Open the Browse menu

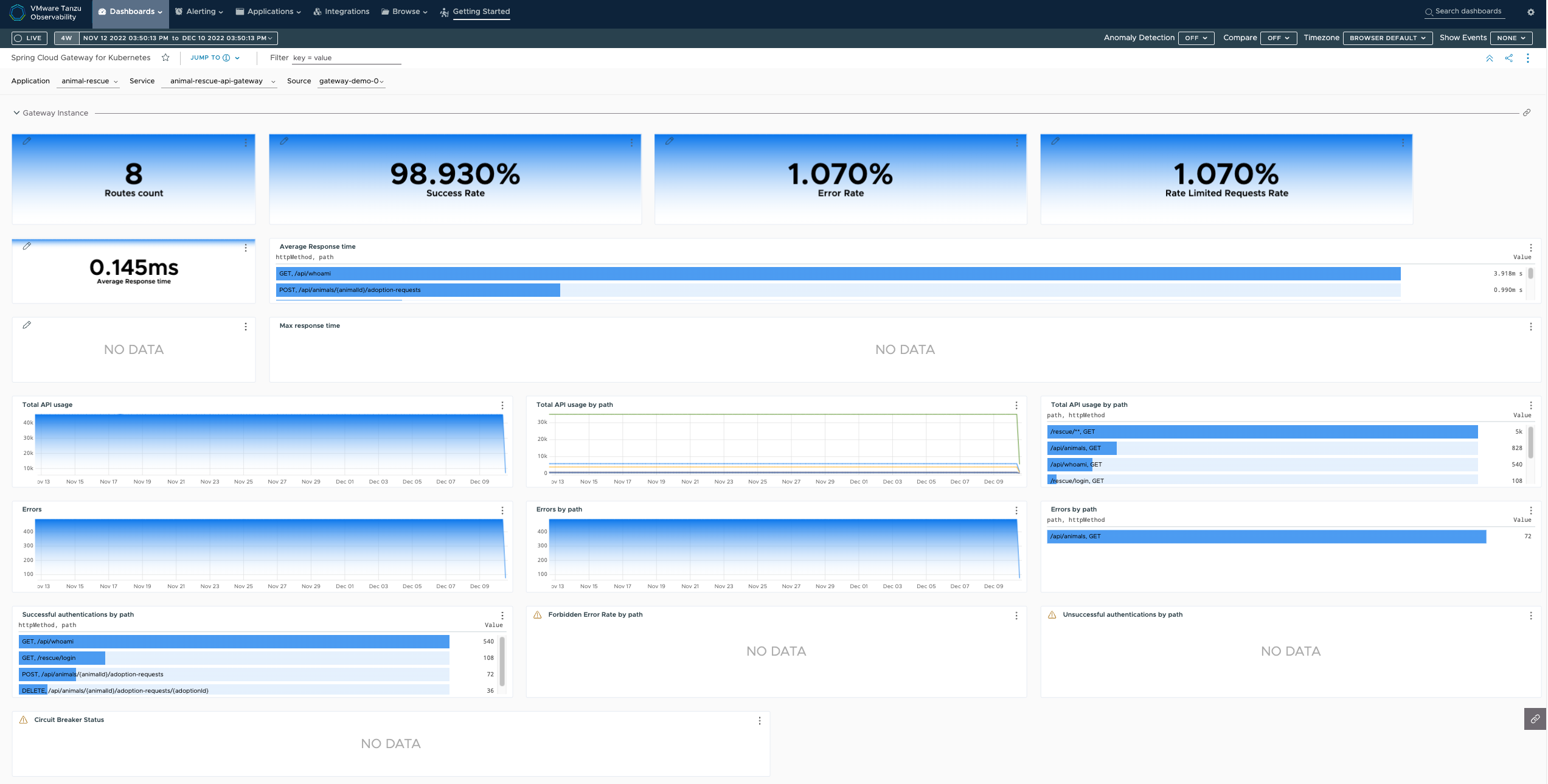(x=404, y=12)
